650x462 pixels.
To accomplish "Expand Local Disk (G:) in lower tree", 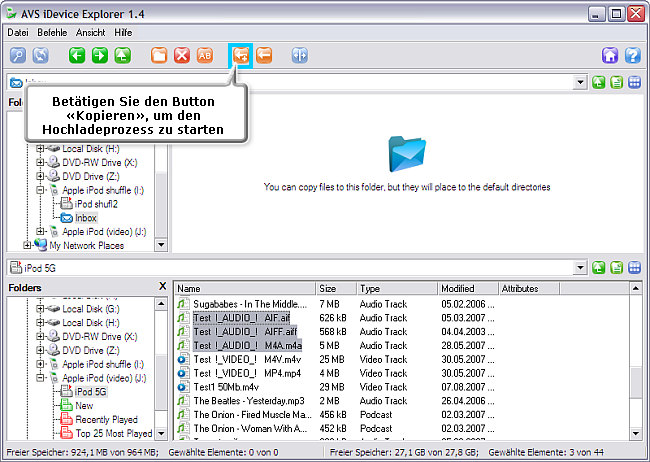I will [x=40, y=309].
